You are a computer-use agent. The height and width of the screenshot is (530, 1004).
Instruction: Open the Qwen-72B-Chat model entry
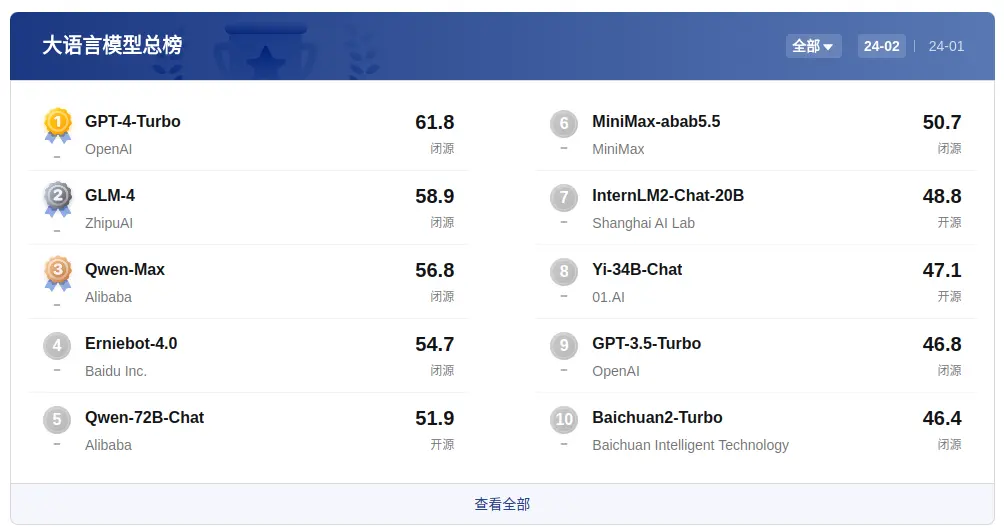tap(145, 418)
